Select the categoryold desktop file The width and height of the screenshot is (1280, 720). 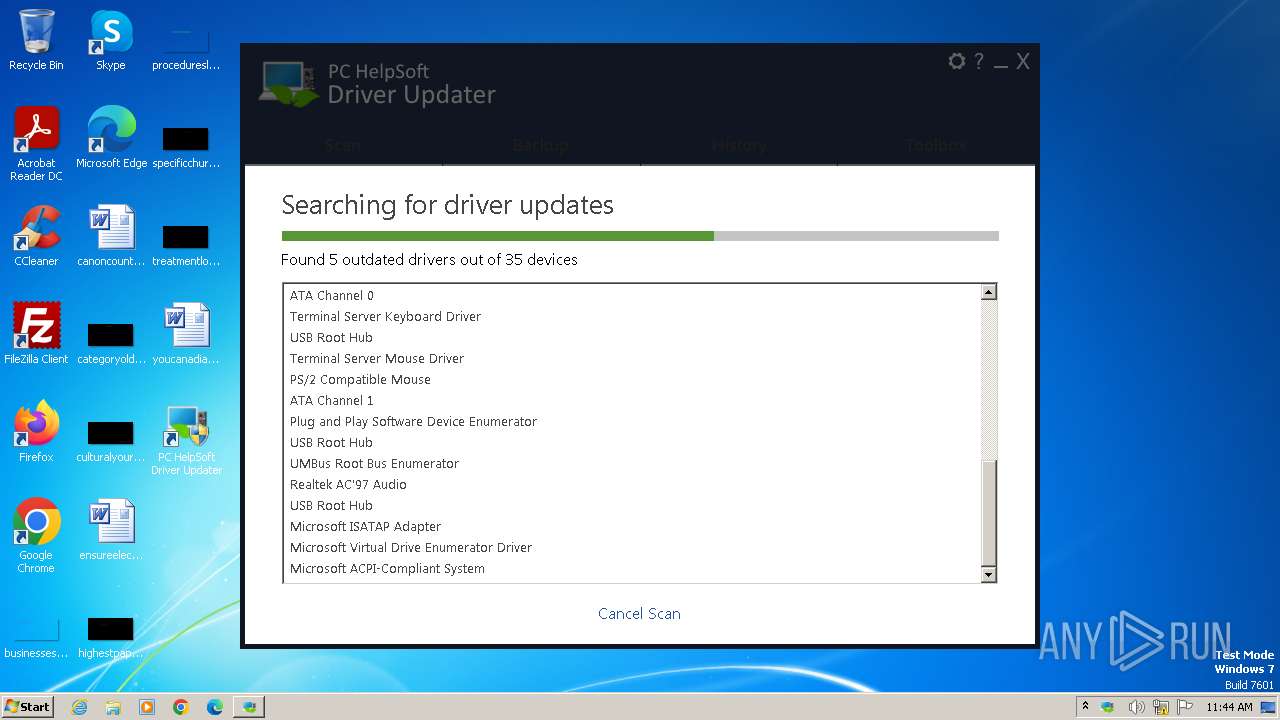point(111,342)
